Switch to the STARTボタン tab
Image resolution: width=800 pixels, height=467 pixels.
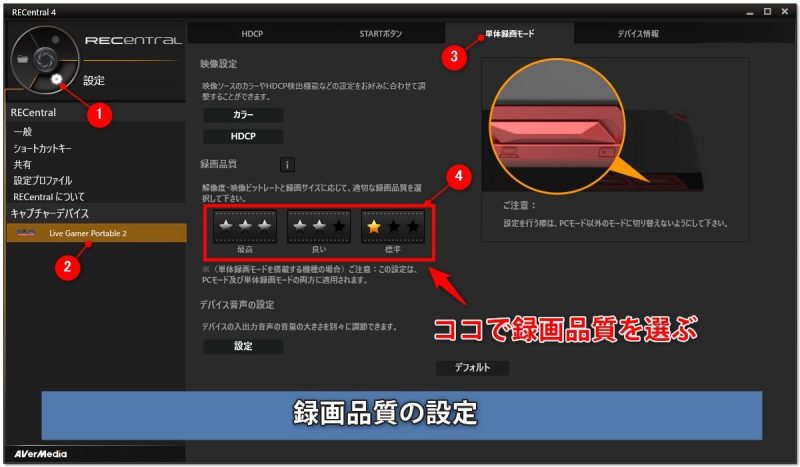381,34
